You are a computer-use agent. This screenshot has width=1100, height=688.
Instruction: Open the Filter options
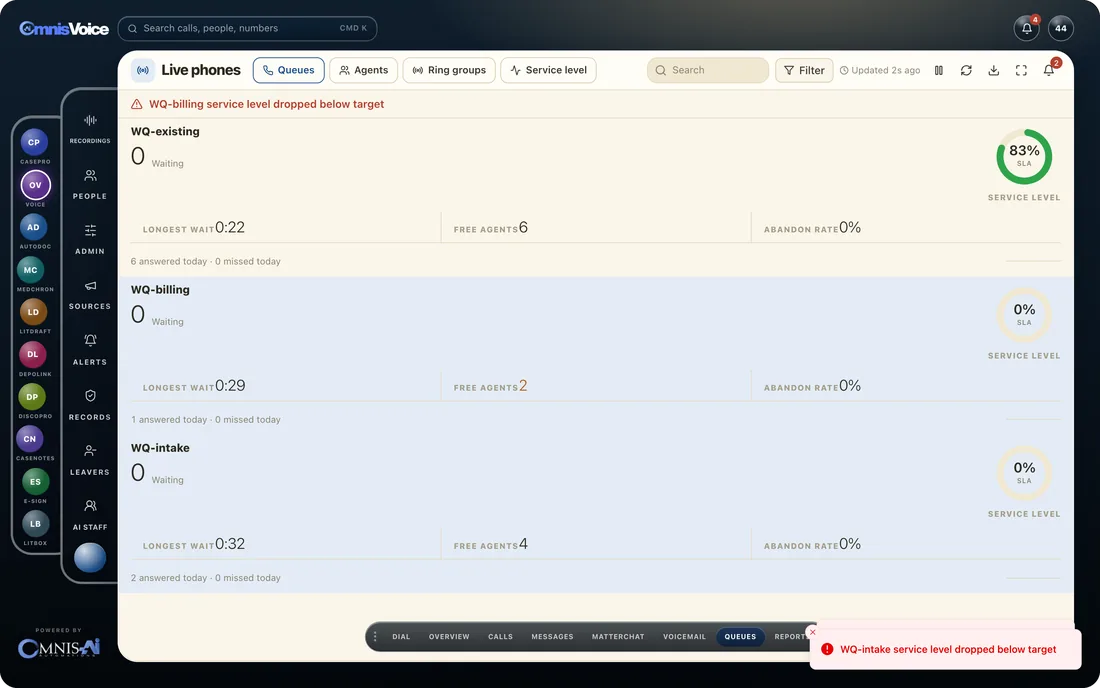tap(804, 70)
